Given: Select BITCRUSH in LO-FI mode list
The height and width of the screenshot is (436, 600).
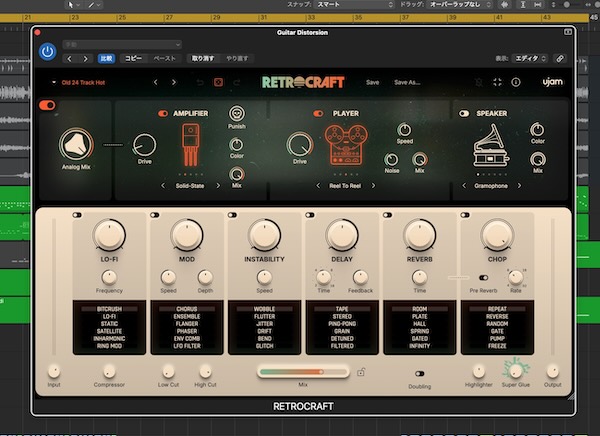Looking at the screenshot, I should click(x=109, y=309).
